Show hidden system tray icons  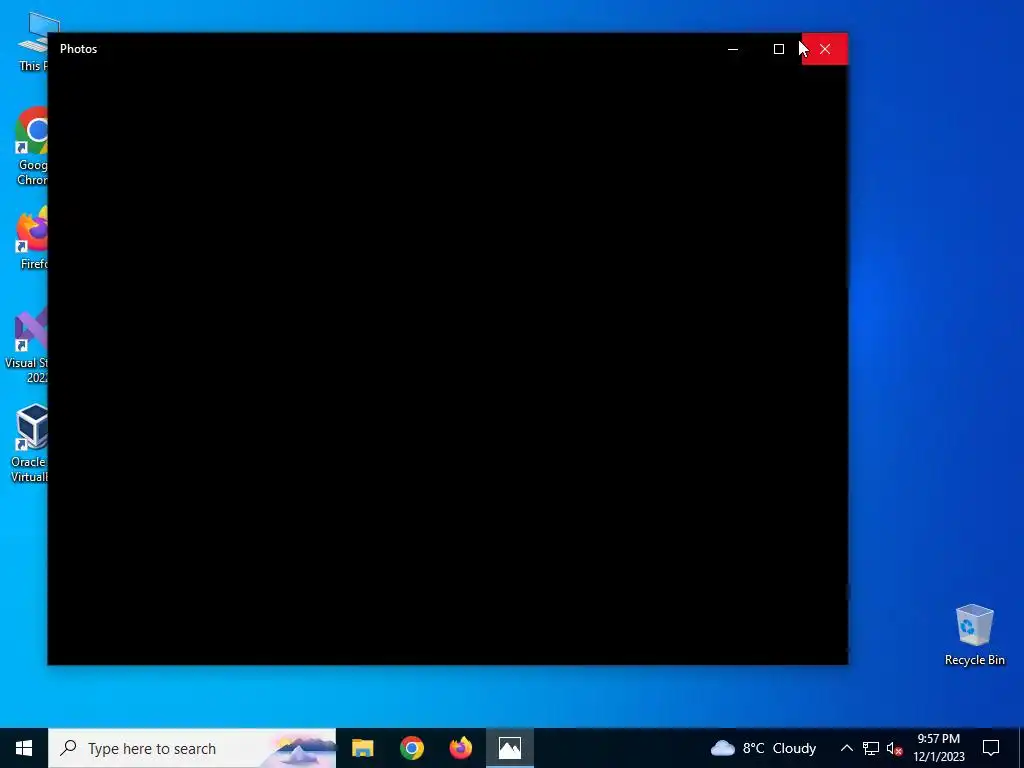point(846,748)
